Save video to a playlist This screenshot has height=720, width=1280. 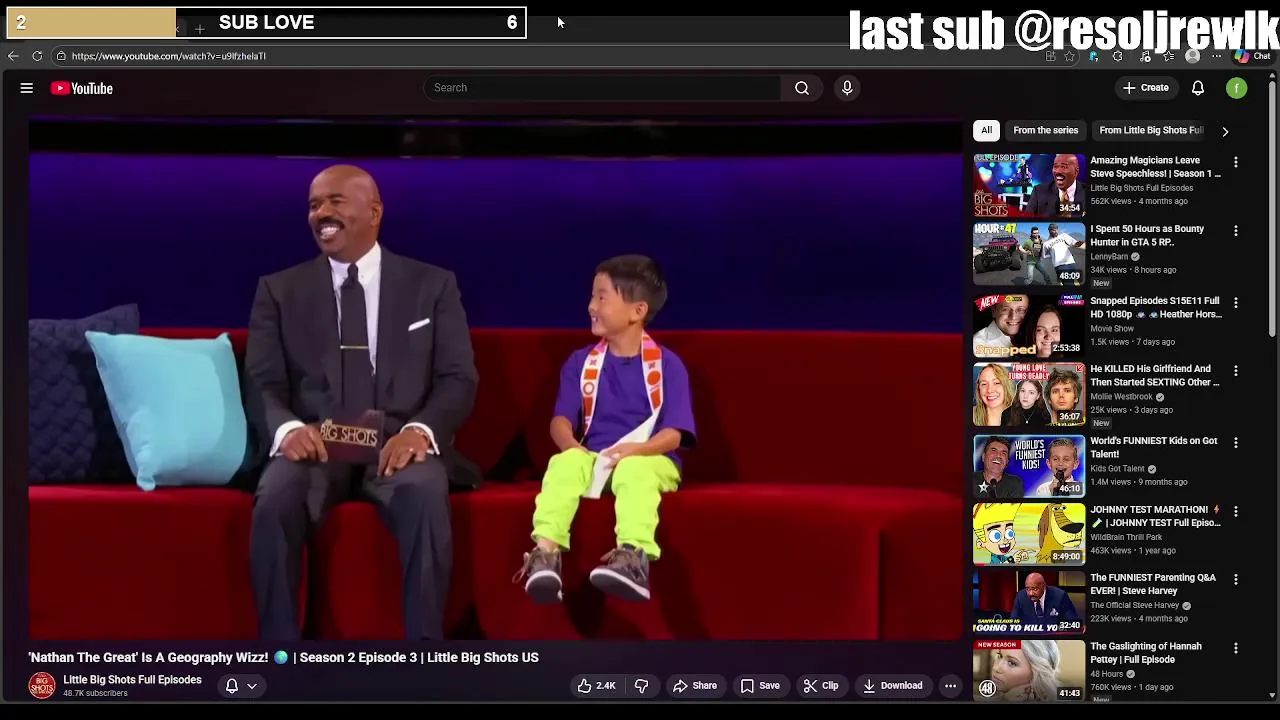(x=760, y=686)
